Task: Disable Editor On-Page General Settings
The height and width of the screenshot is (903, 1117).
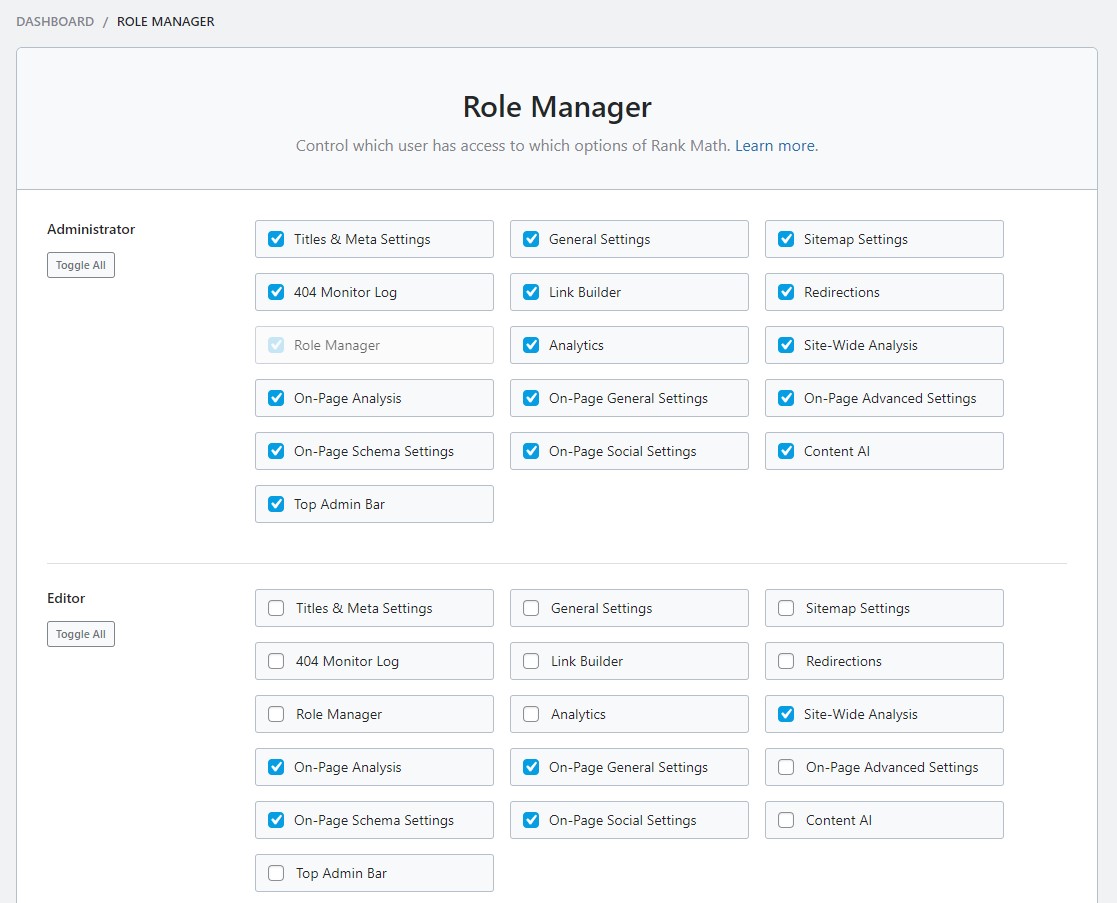Action: (x=531, y=767)
